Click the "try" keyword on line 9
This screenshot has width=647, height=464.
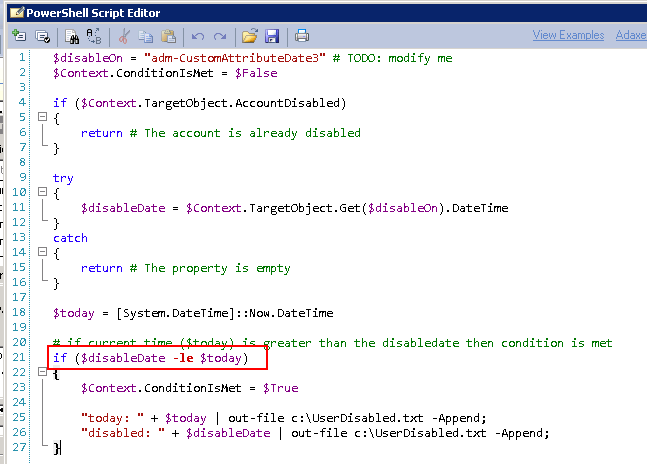63,179
